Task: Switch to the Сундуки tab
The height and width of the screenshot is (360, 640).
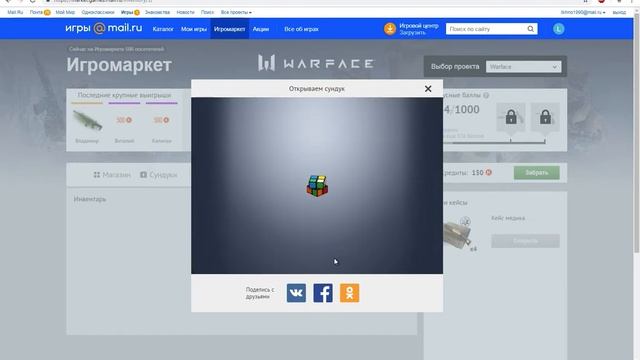Action: tap(159, 175)
